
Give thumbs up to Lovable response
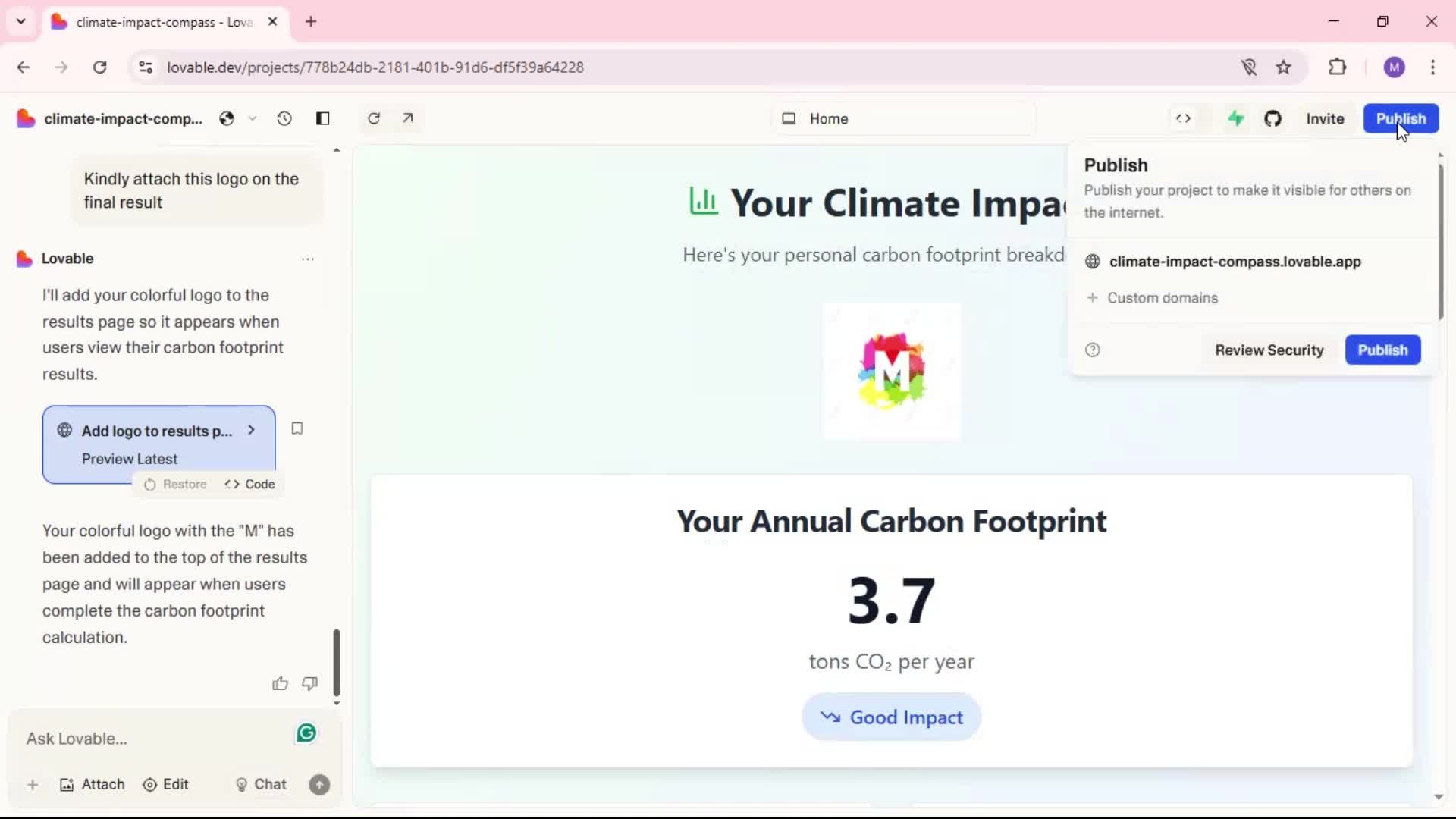280,684
